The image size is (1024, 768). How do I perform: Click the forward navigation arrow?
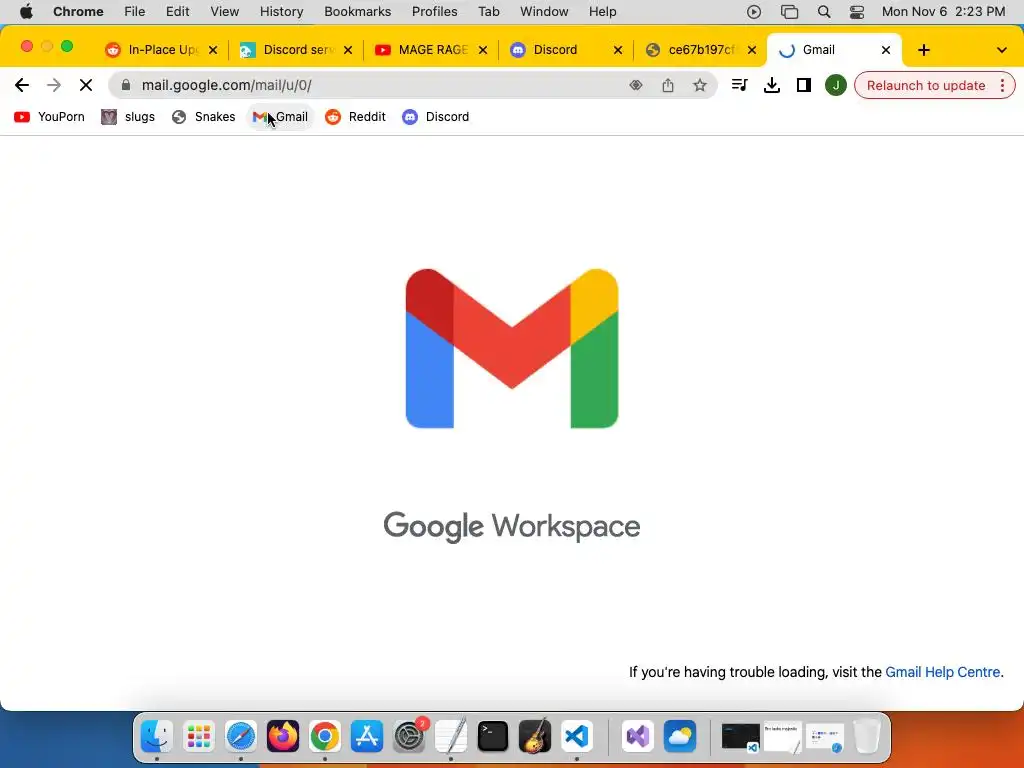pos(54,85)
